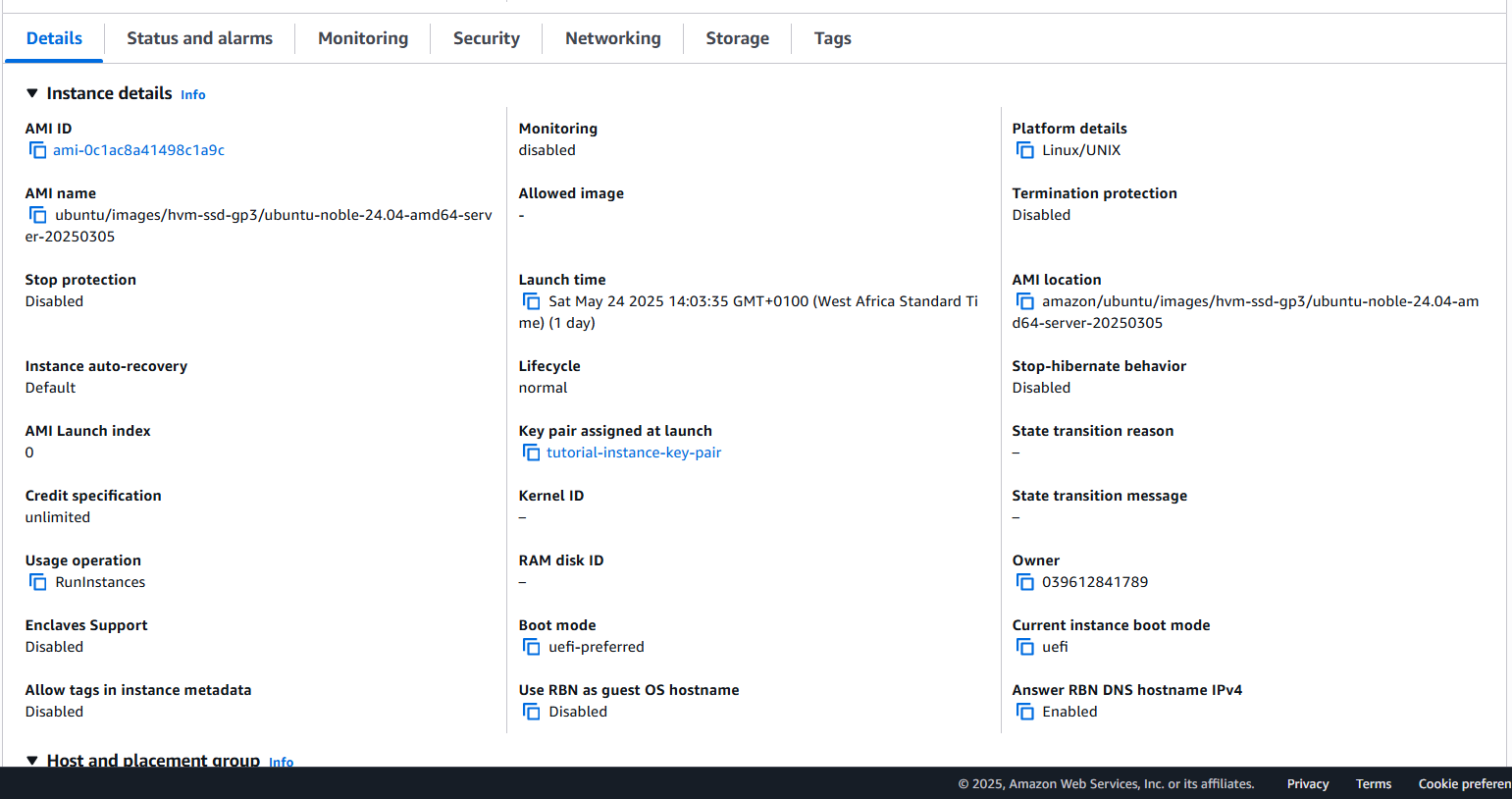Copy the Answer RBN DNS hostname value

(x=1024, y=712)
